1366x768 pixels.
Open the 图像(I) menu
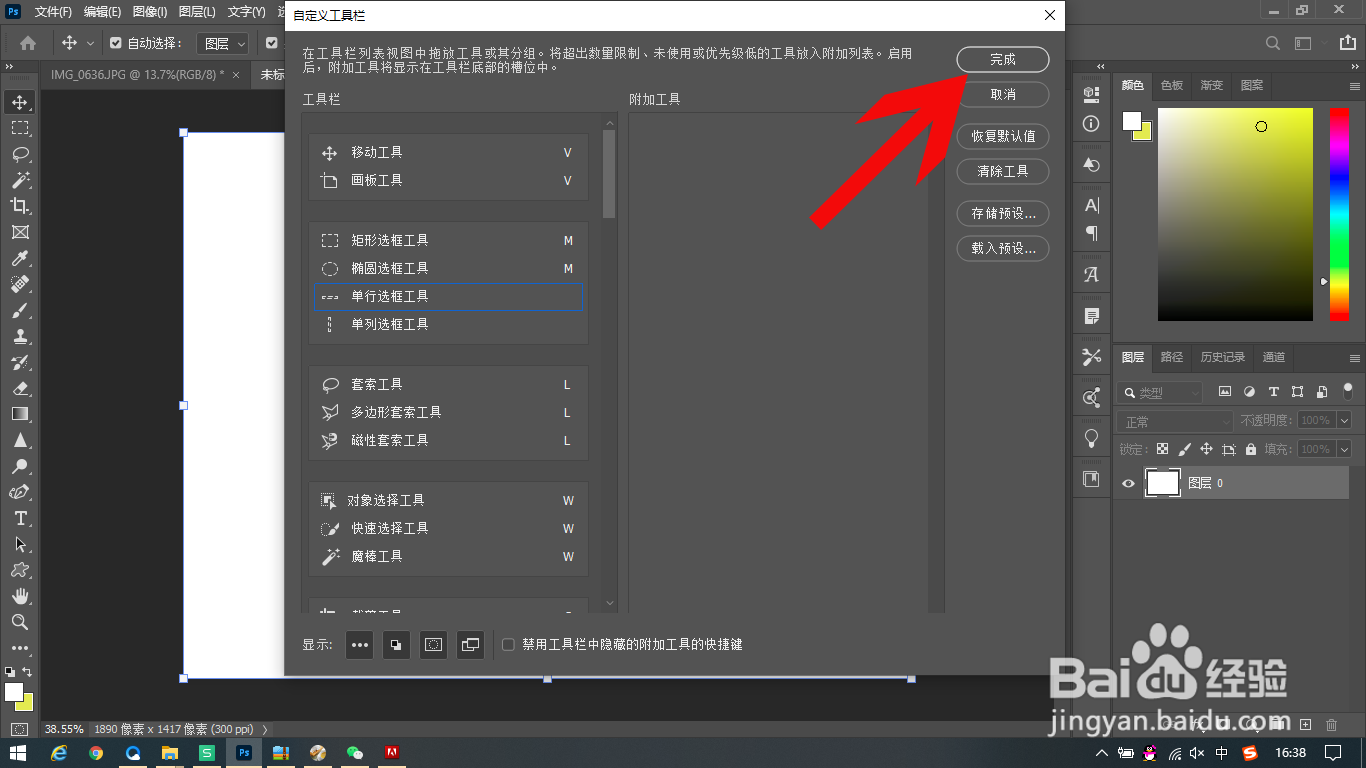pyautogui.click(x=149, y=12)
